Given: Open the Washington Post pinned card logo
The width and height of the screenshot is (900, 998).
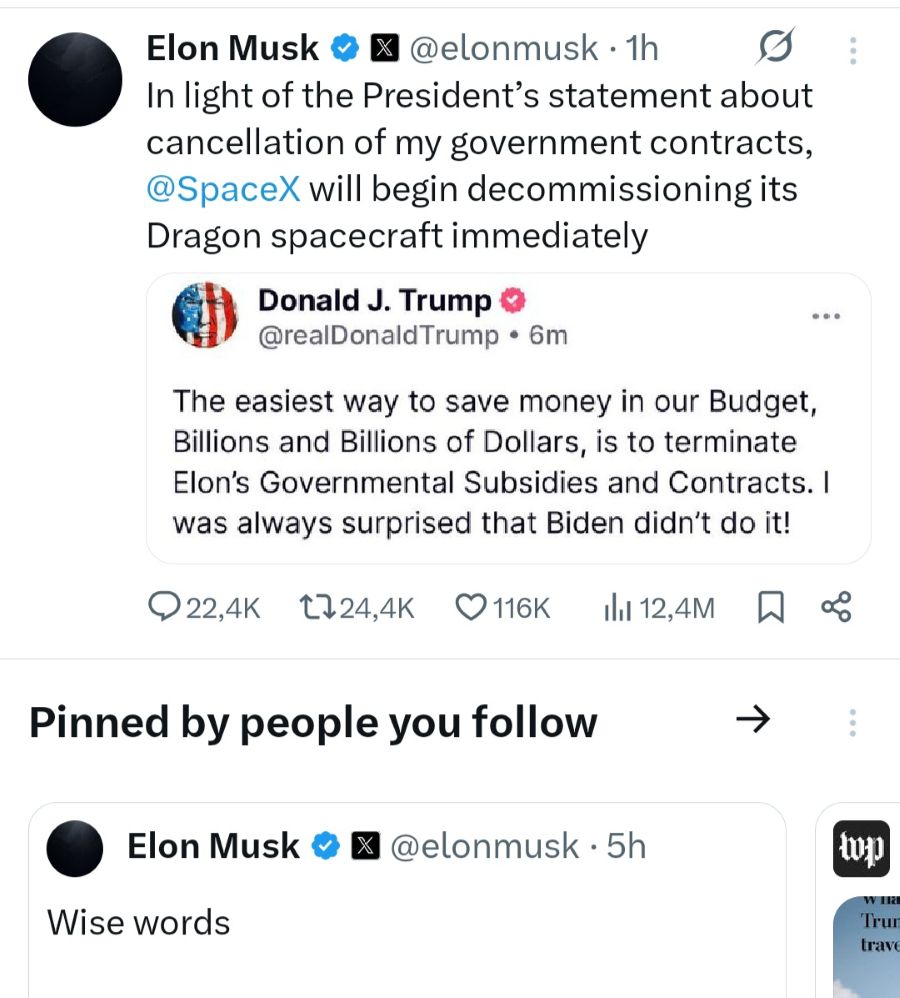Looking at the screenshot, I should (860, 848).
